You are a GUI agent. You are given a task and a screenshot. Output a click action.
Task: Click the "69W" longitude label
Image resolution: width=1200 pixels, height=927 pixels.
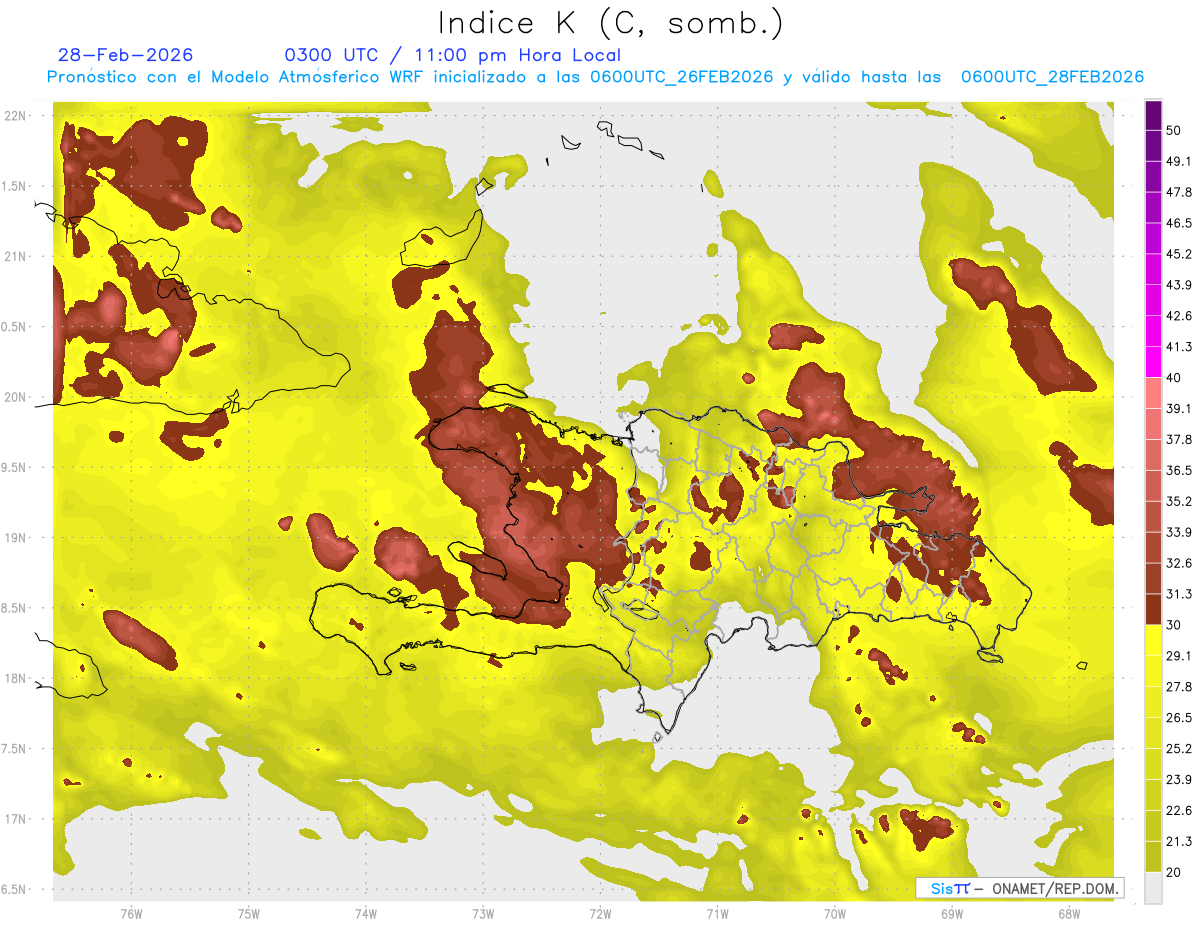point(952,913)
